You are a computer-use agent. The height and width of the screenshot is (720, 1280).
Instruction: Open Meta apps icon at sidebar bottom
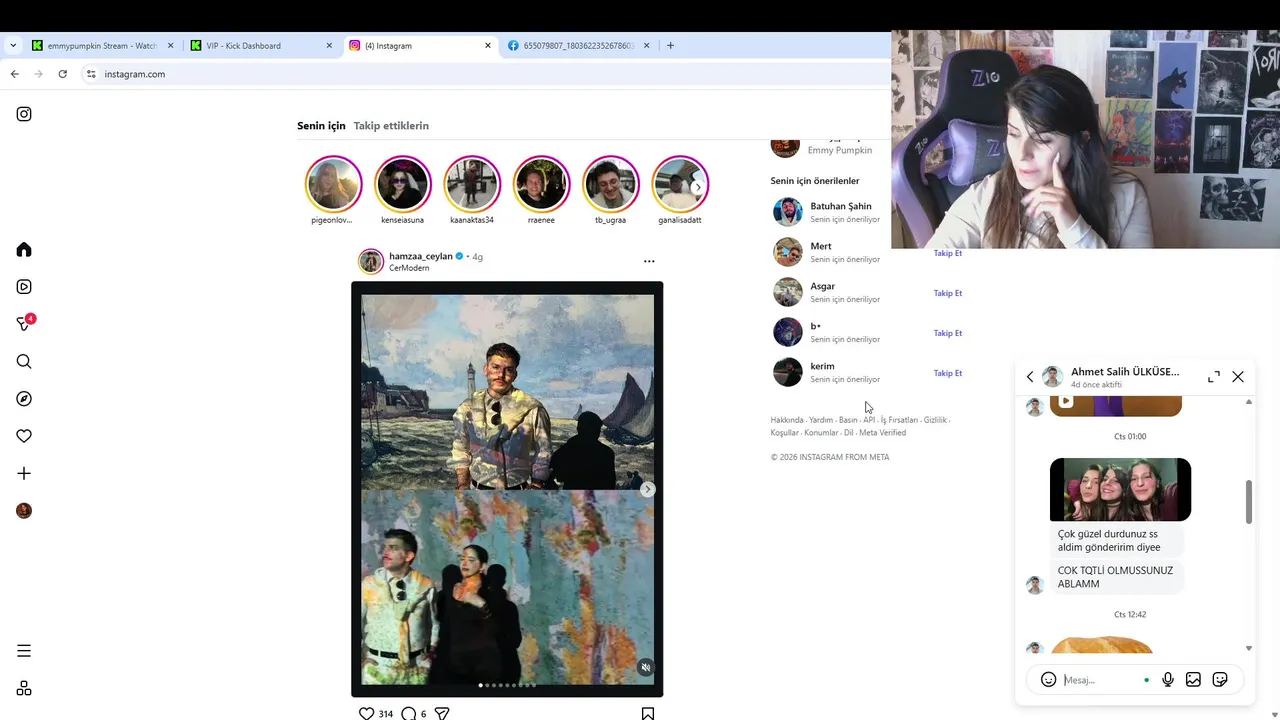[x=24, y=688]
